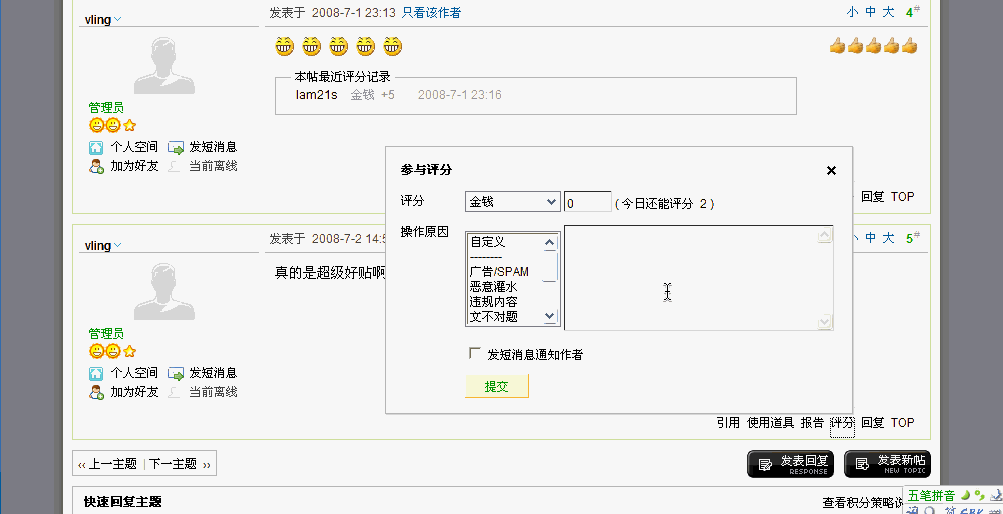Select 文不对题 reason in list
The width and height of the screenshot is (1003, 514).
[493, 316]
